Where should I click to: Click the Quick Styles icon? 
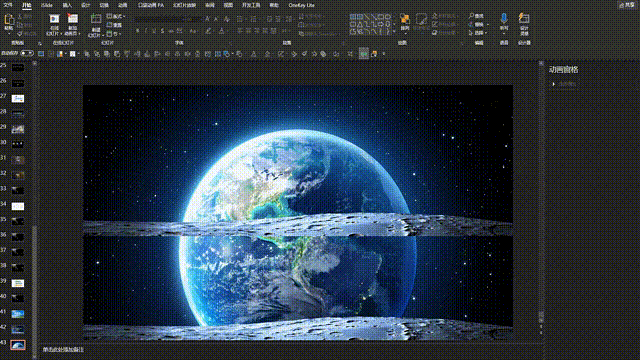tap(421, 19)
